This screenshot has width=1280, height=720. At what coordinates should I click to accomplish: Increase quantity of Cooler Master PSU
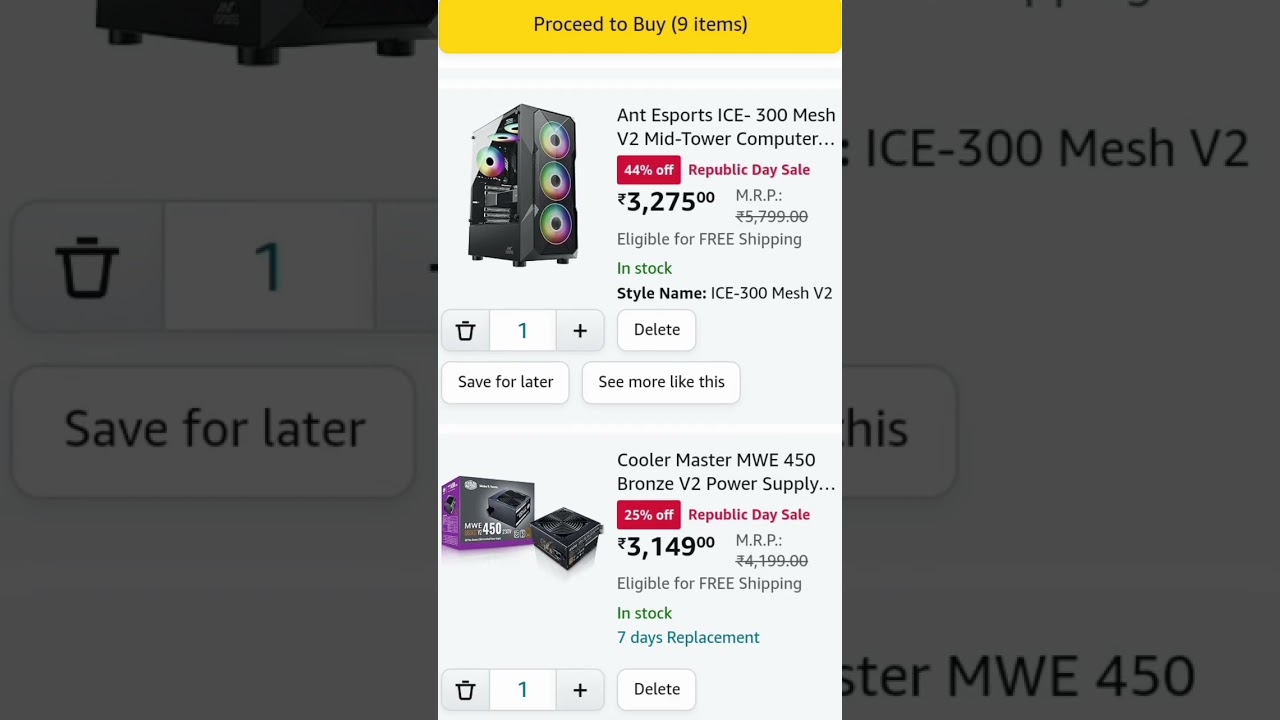[580, 690]
